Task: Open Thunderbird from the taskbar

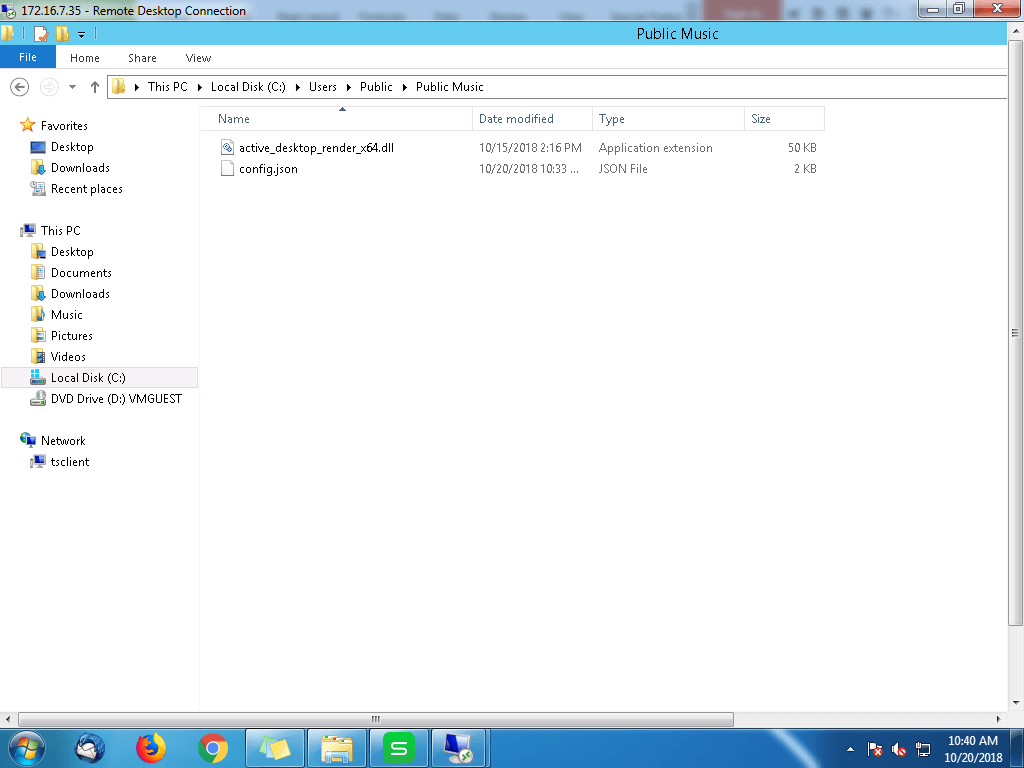Action: (90, 747)
